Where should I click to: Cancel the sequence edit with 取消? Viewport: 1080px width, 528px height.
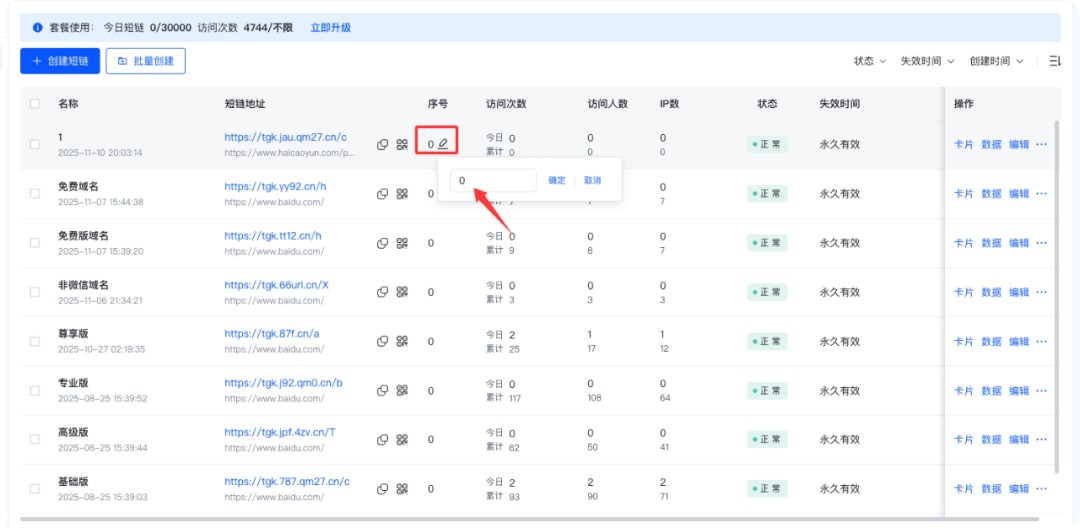click(592, 180)
